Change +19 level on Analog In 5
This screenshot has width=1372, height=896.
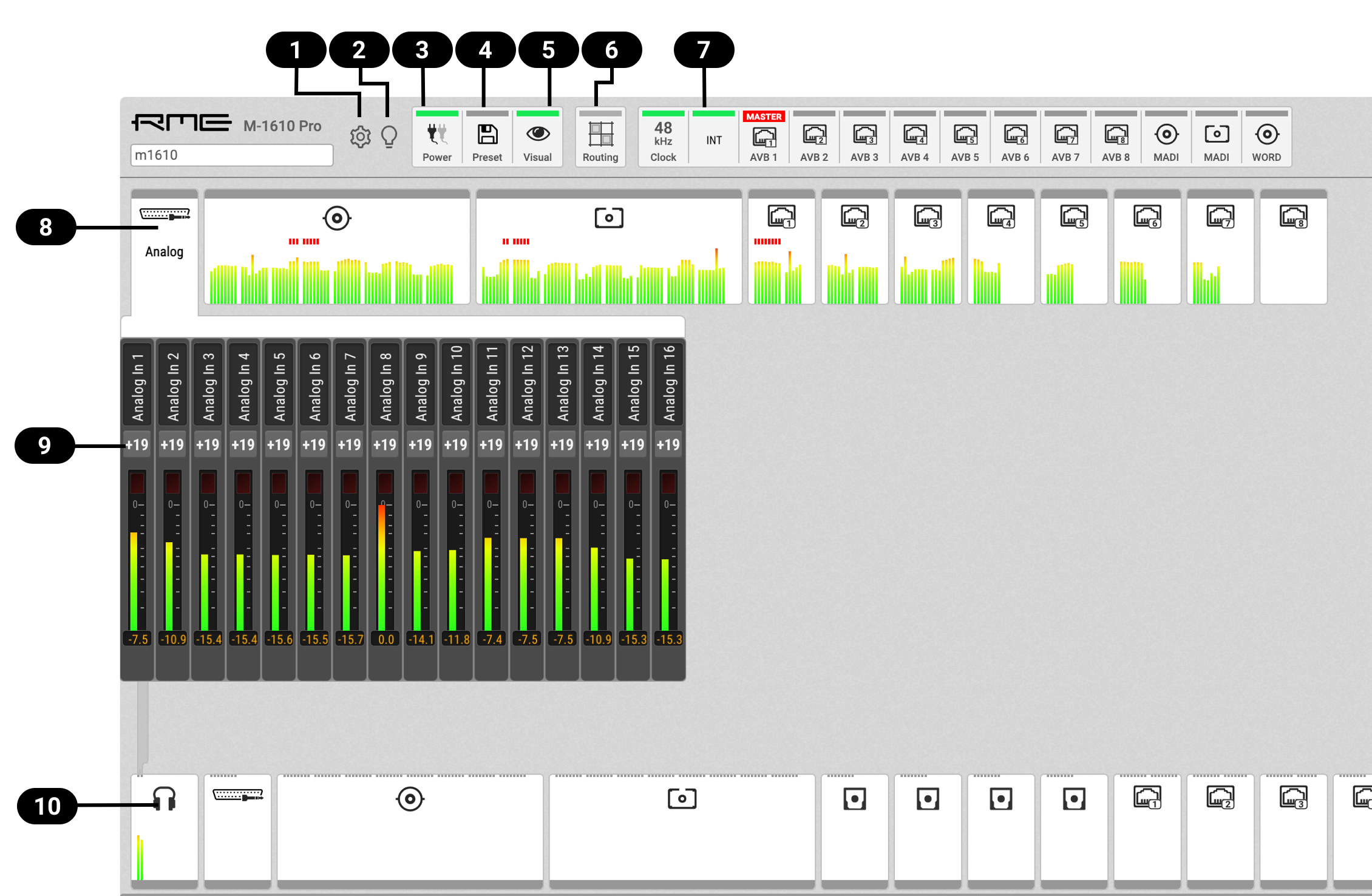point(279,445)
